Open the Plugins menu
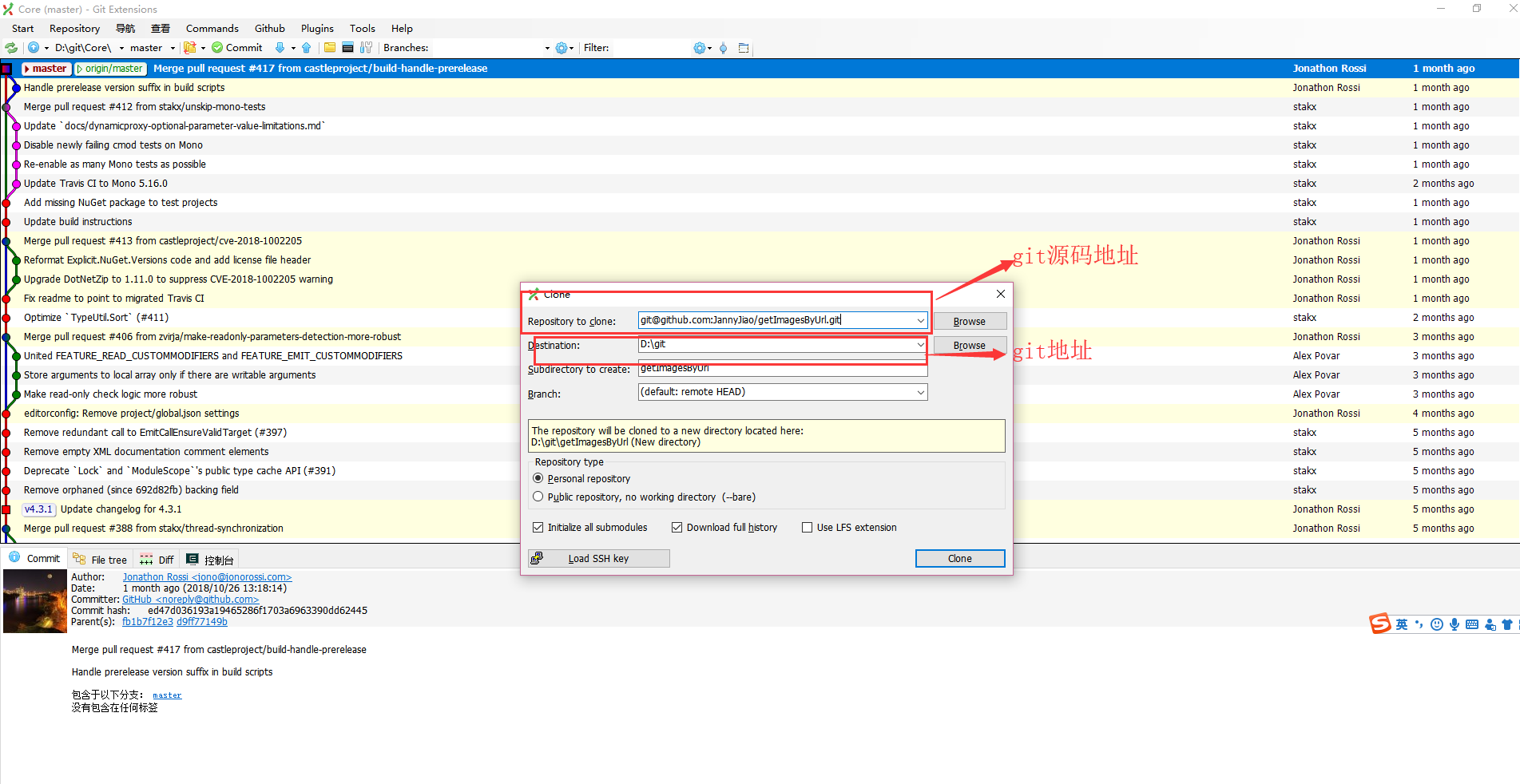 tap(317, 29)
